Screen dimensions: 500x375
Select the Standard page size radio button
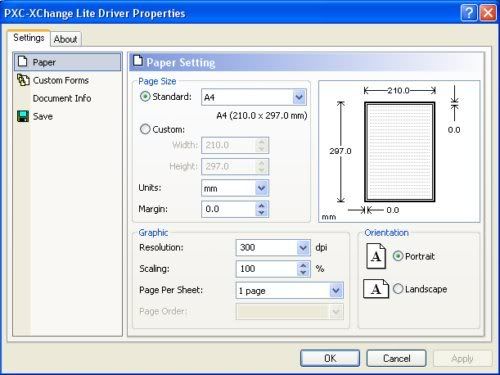pos(145,97)
